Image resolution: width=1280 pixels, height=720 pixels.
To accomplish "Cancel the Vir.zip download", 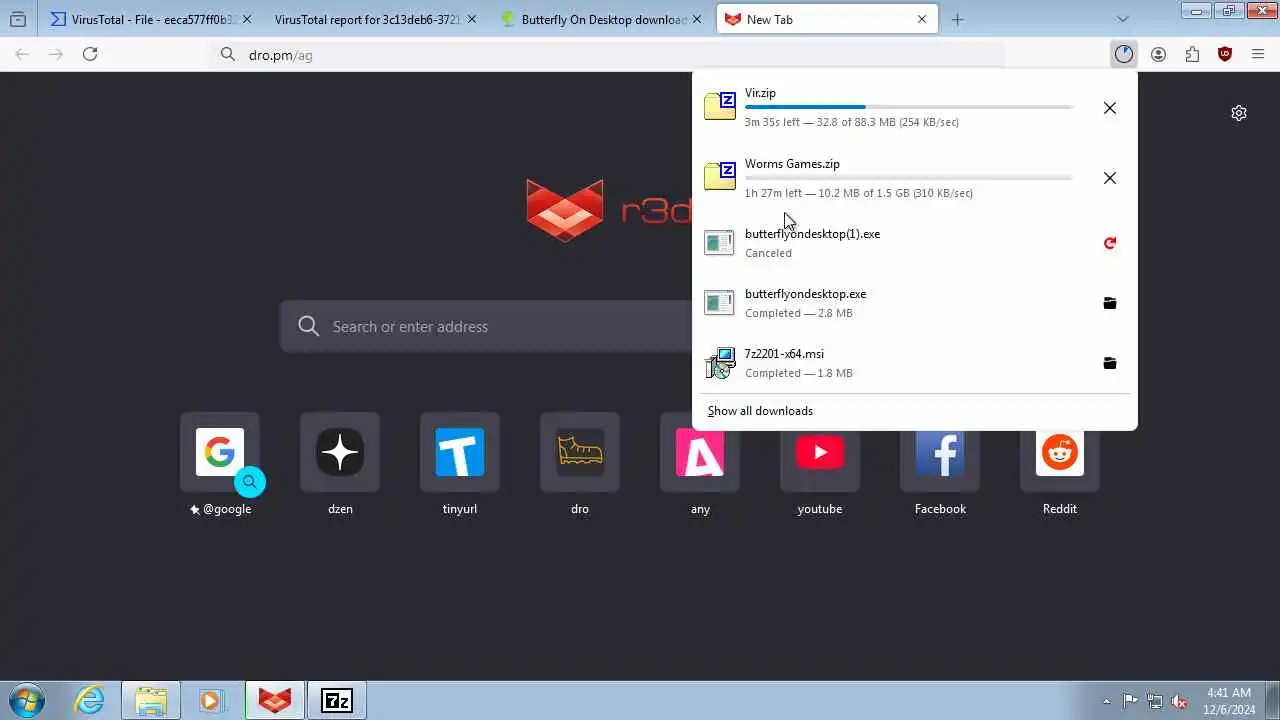I will point(1109,108).
